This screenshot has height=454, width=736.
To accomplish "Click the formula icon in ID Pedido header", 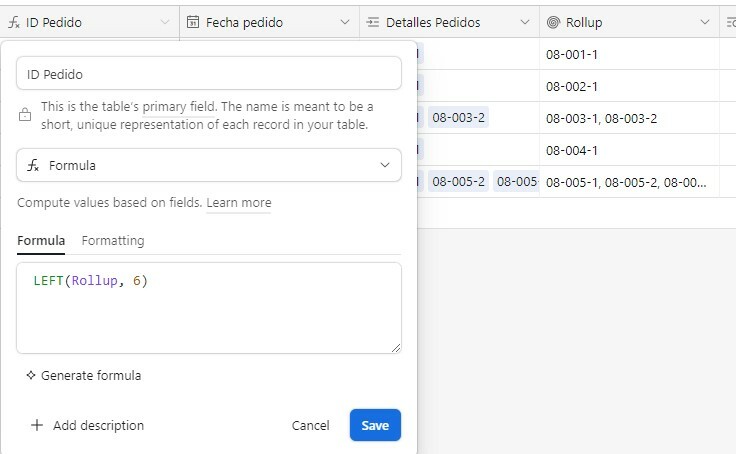I will tap(14, 22).
